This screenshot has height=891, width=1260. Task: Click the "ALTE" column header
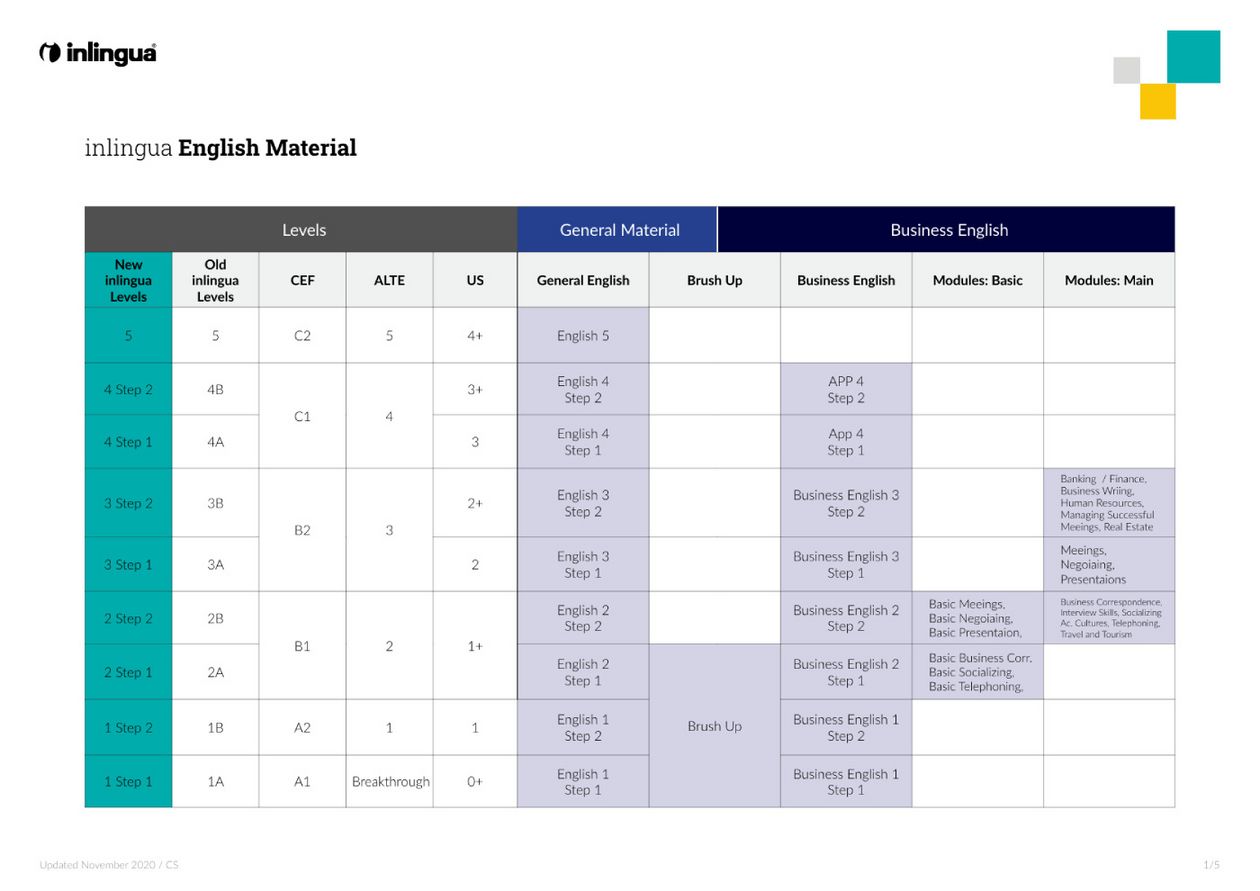pos(389,280)
